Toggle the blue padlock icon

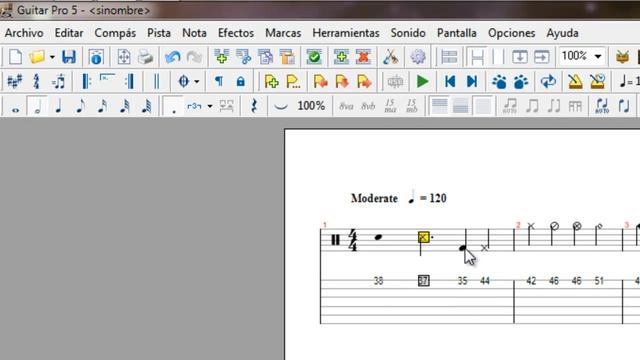[241, 81]
